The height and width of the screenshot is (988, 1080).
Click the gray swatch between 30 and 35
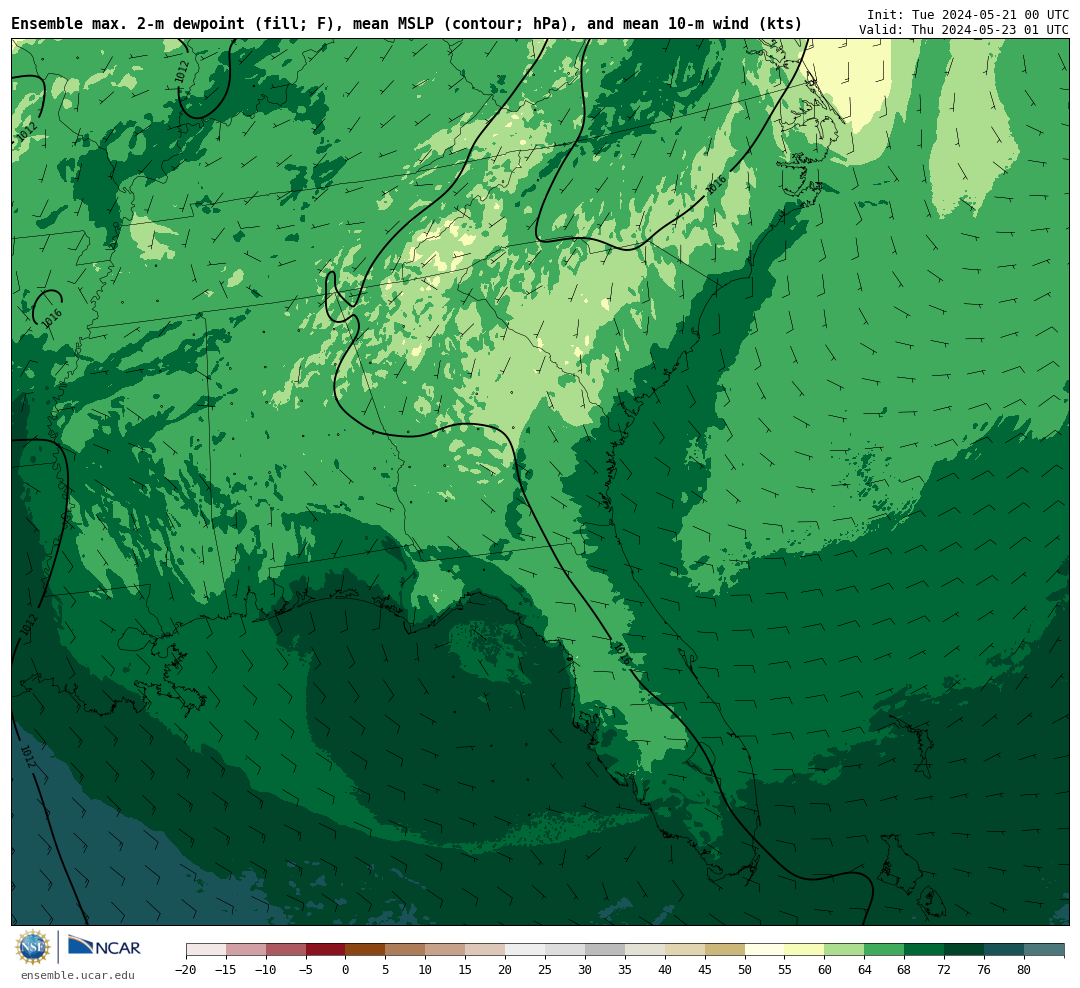tap(605, 950)
